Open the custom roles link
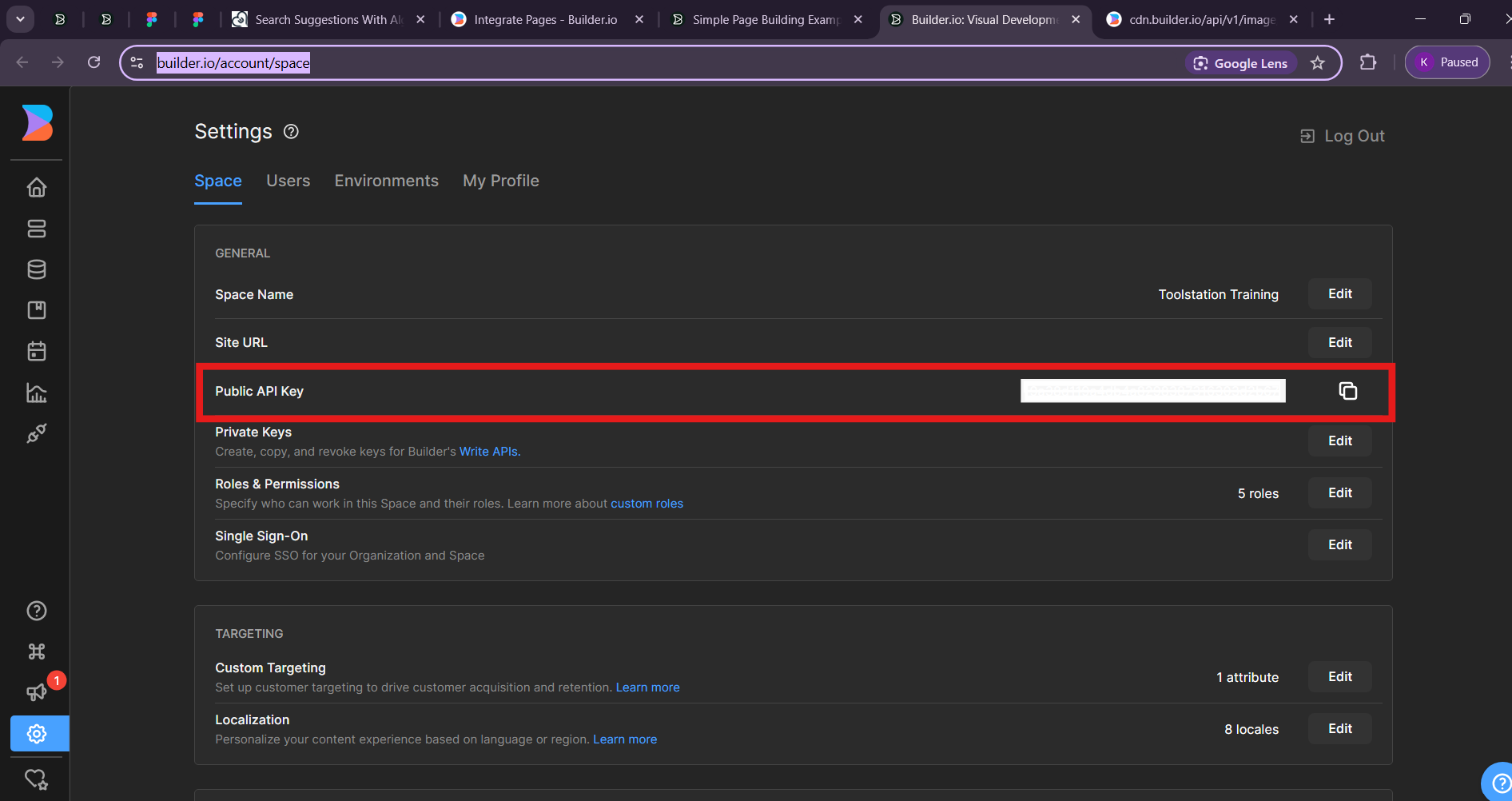This screenshot has width=1512, height=801. 647,504
